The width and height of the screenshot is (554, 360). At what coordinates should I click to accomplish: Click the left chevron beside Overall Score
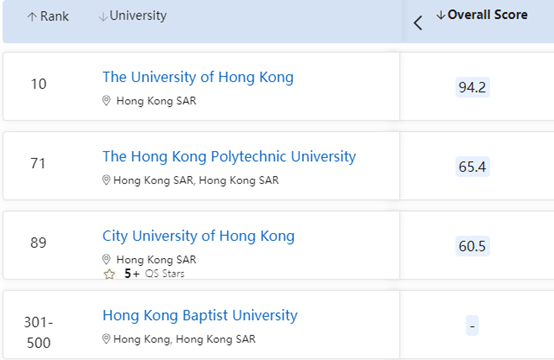(418, 23)
